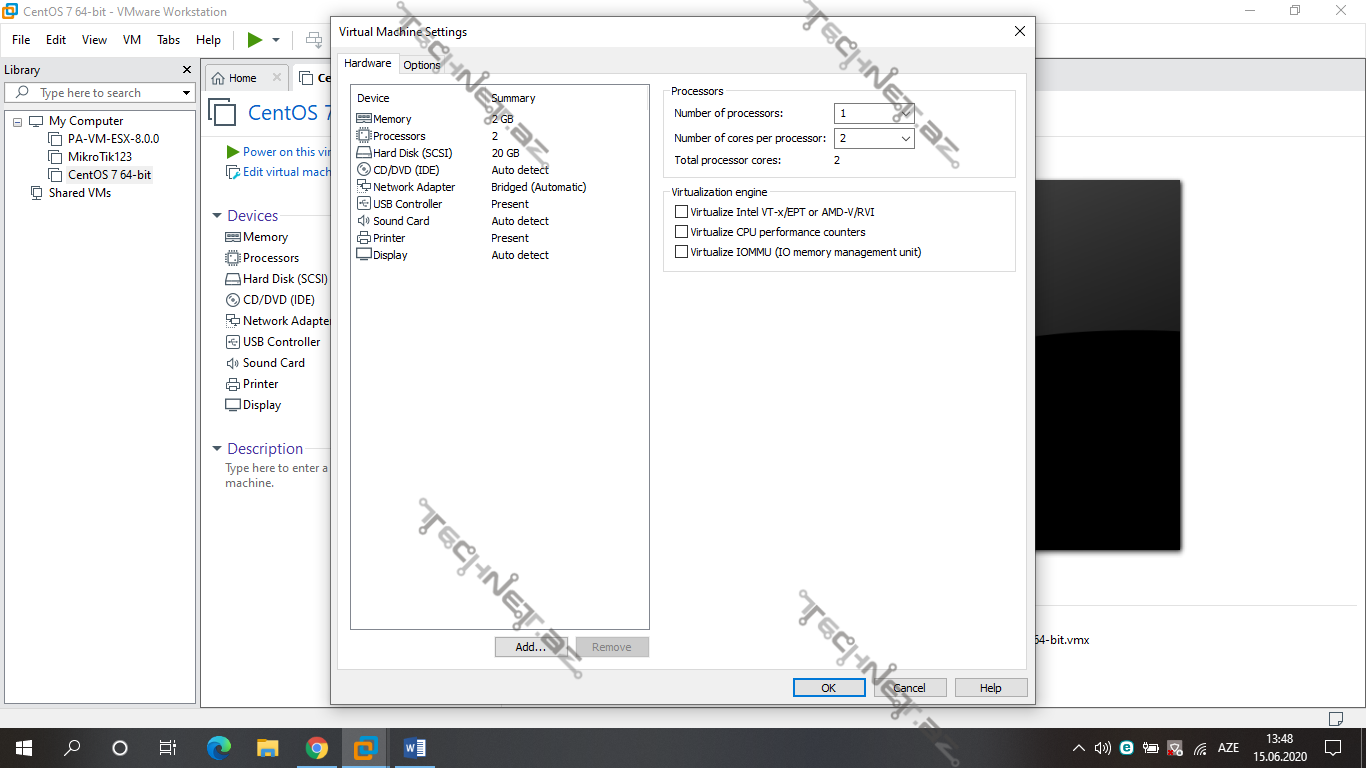Select Network Adapter in hardware list
The width and height of the screenshot is (1366, 768).
413,187
